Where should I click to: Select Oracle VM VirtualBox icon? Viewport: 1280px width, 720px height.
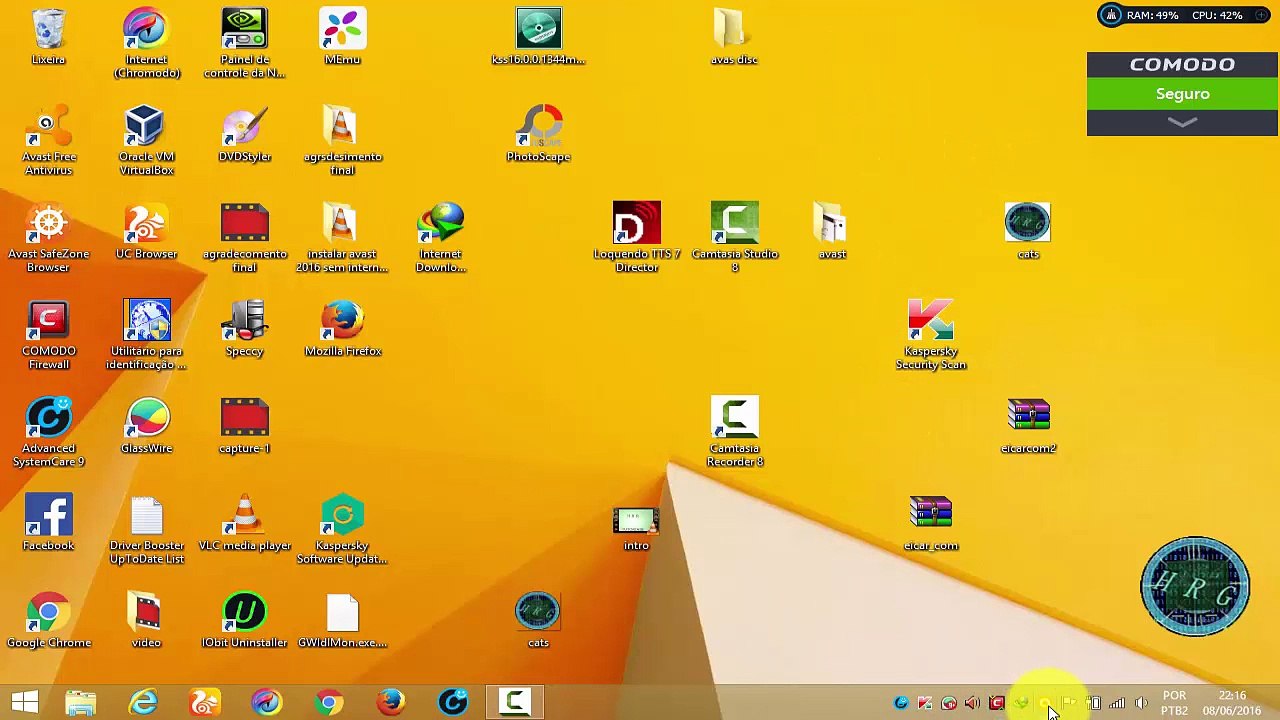[146, 140]
